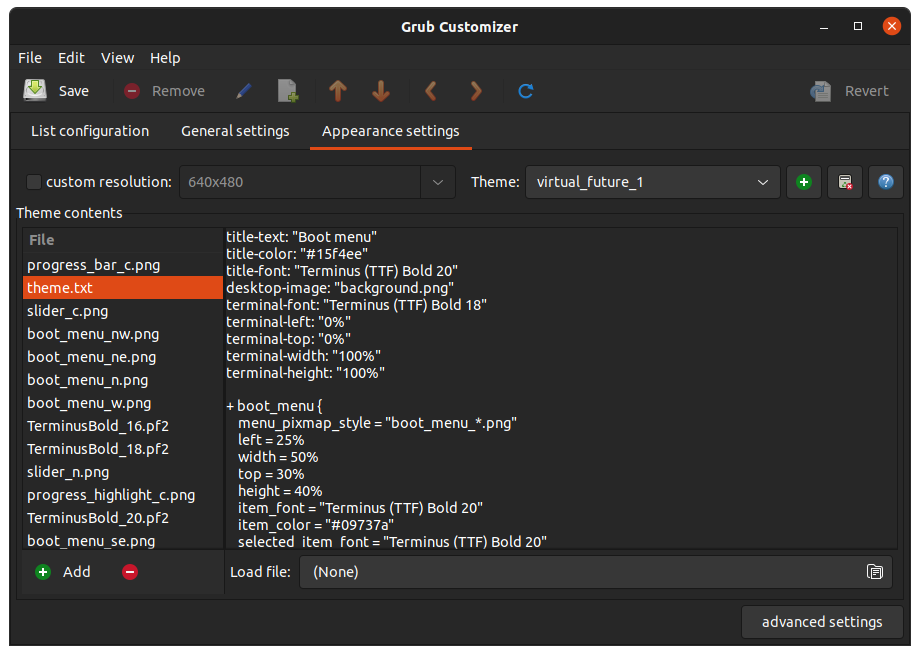This screenshot has height=655, width=920.
Task: Switch to the List configuration tab
Action: click(90, 131)
